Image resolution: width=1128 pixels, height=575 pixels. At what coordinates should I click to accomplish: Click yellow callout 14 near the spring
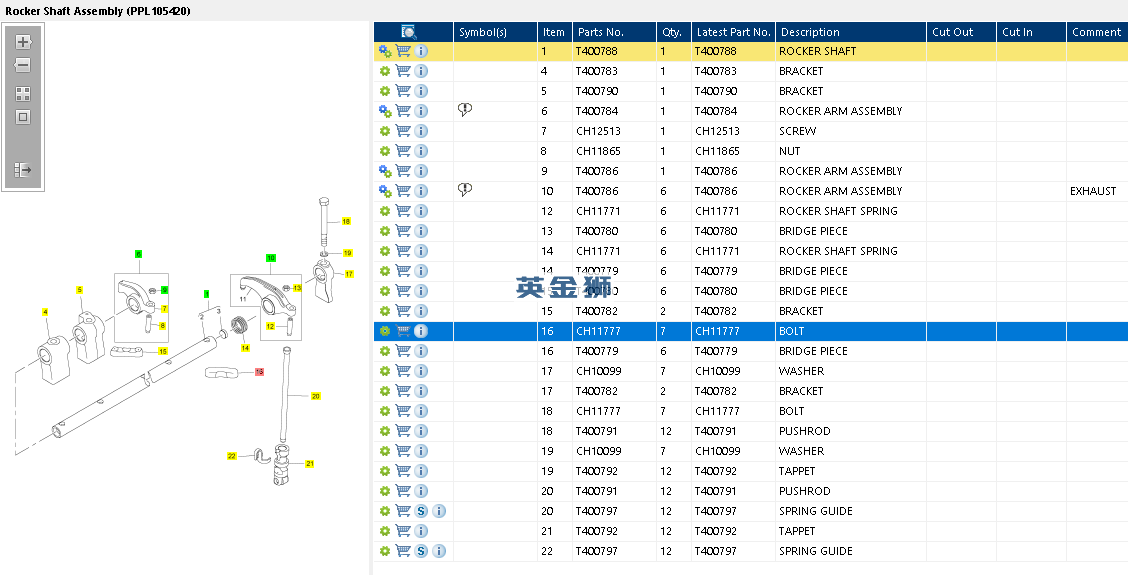pos(245,348)
